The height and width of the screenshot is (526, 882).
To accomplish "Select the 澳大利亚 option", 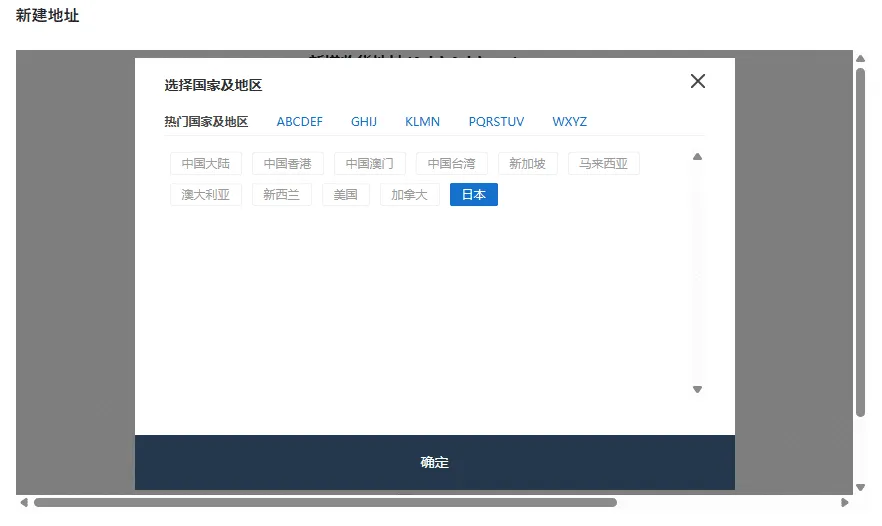I will pyautogui.click(x=206, y=195).
